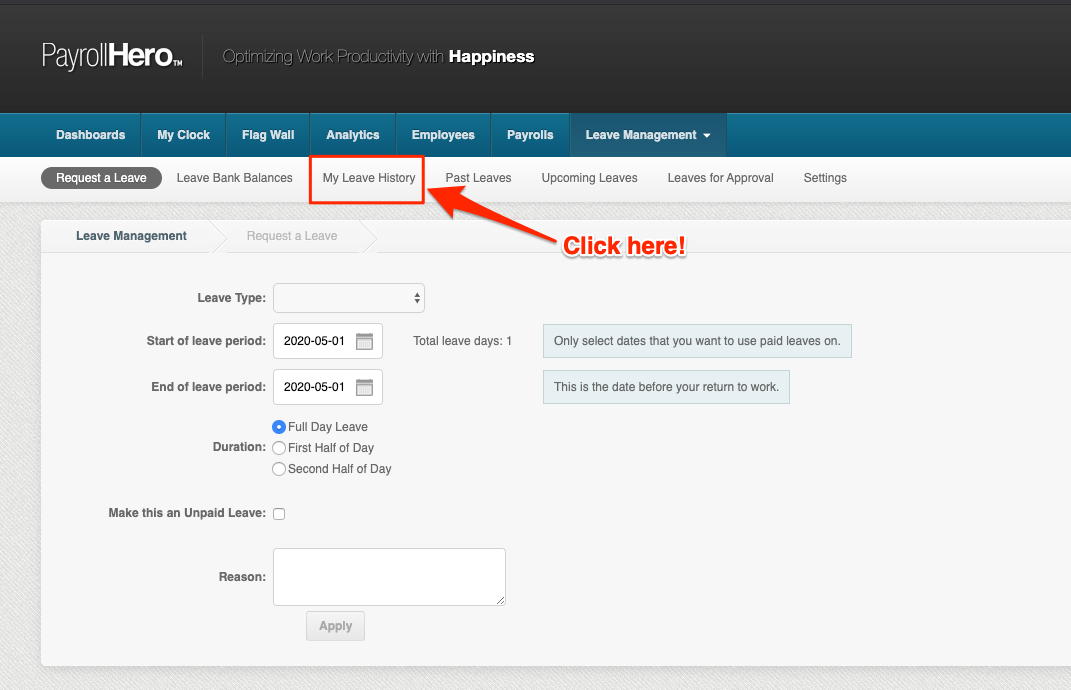Open Leave Management Settings
The width and height of the screenshot is (1071, 690).
(825, 178)
